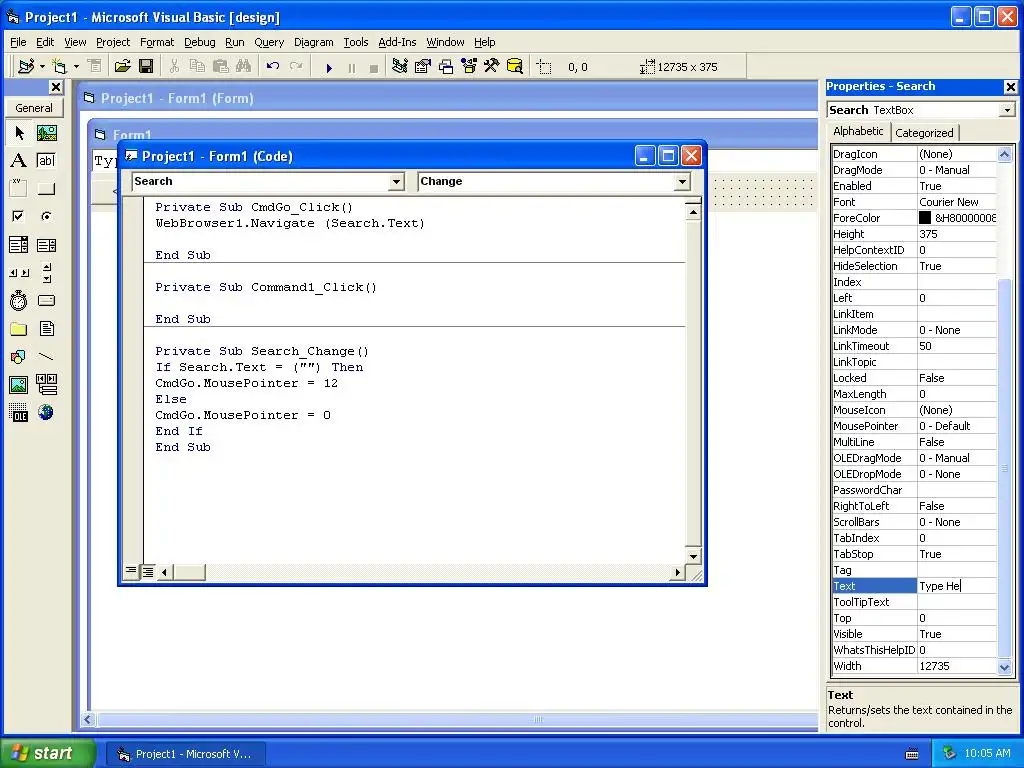Click the Open Project folder icon
This screenshot has width=1024, height=768.
pos(122,67)
